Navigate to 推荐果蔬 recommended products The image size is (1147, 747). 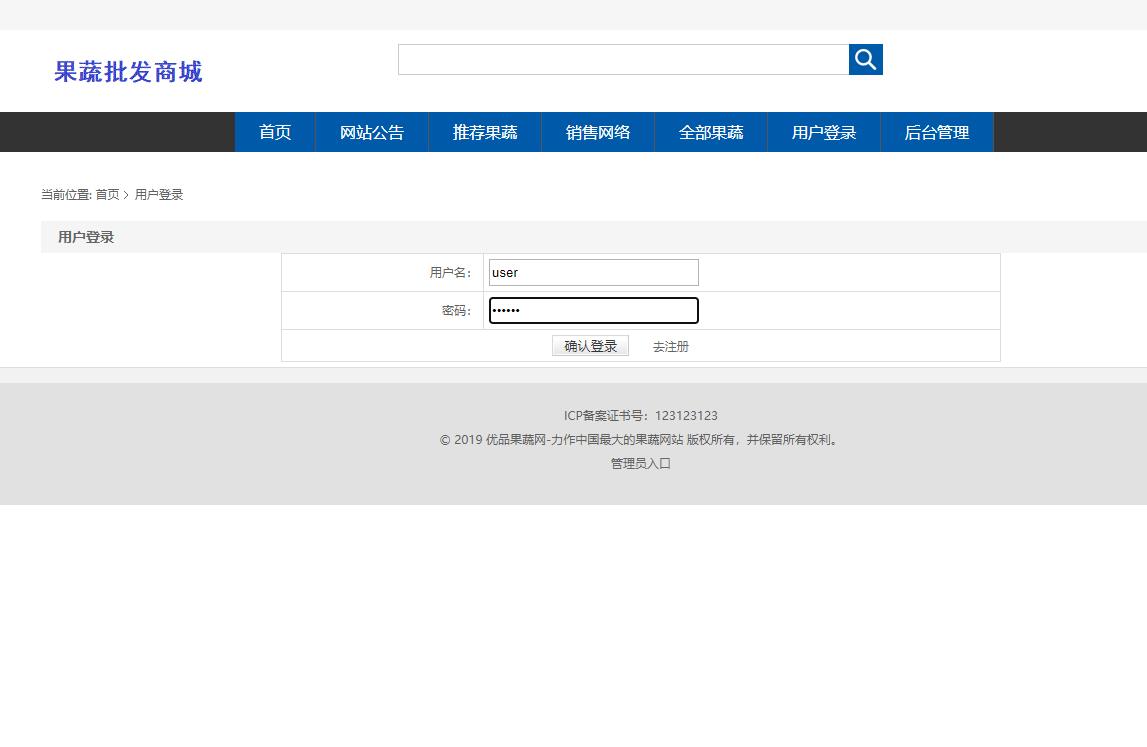tap(484, 131)
